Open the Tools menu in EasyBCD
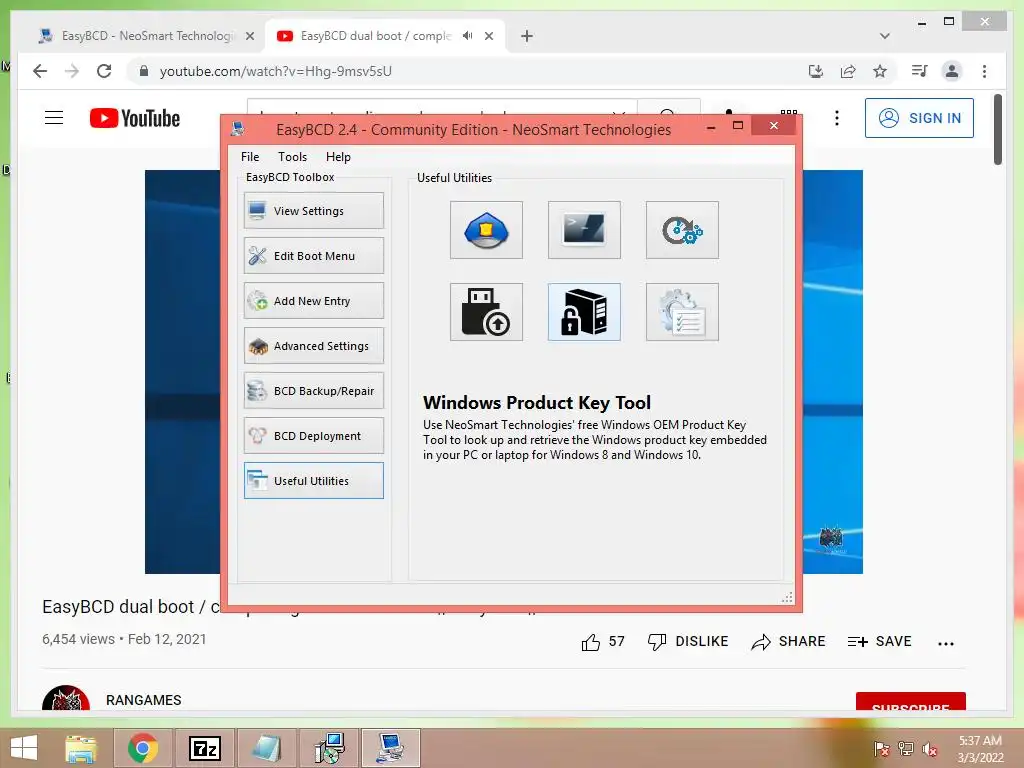Image resolution: width=1024 pixels, height=768 pixels. 292,157
